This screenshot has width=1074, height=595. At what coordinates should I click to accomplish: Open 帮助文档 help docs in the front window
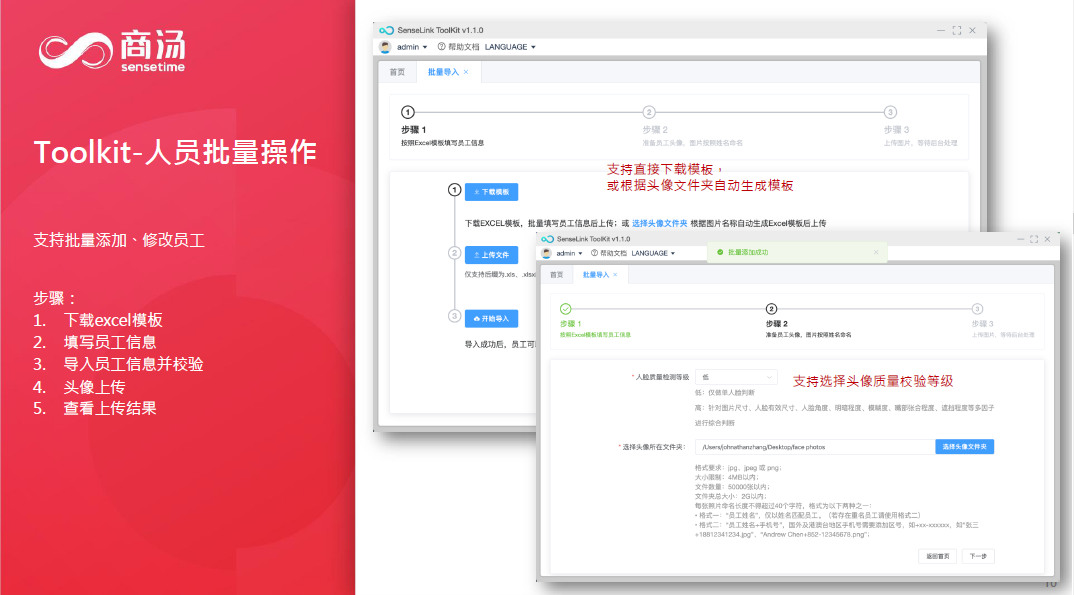coord(608,253)
